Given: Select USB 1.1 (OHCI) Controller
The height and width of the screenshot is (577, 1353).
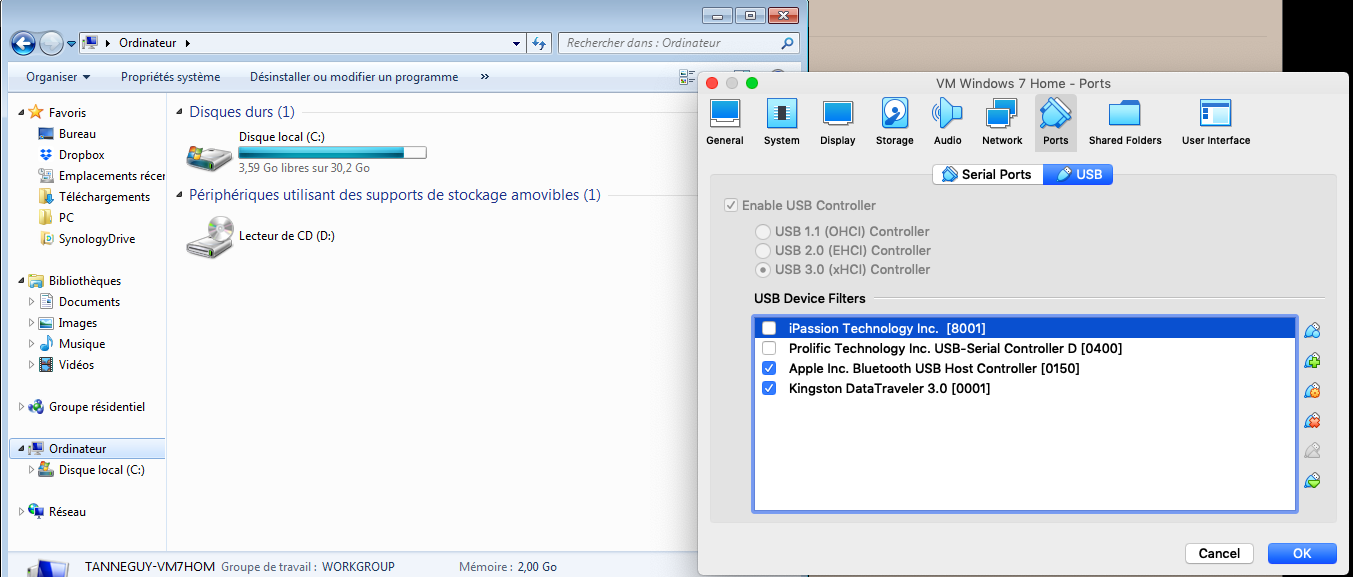Looking at the screenshot, I should (764, 231).
